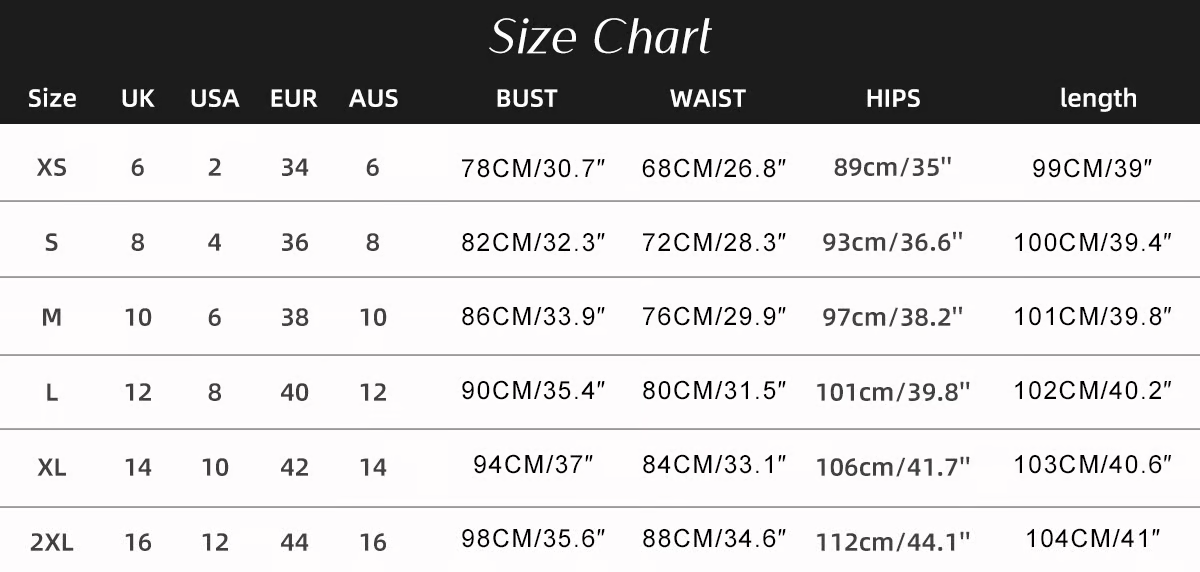Select the M size row label

(x=52, y=317)
